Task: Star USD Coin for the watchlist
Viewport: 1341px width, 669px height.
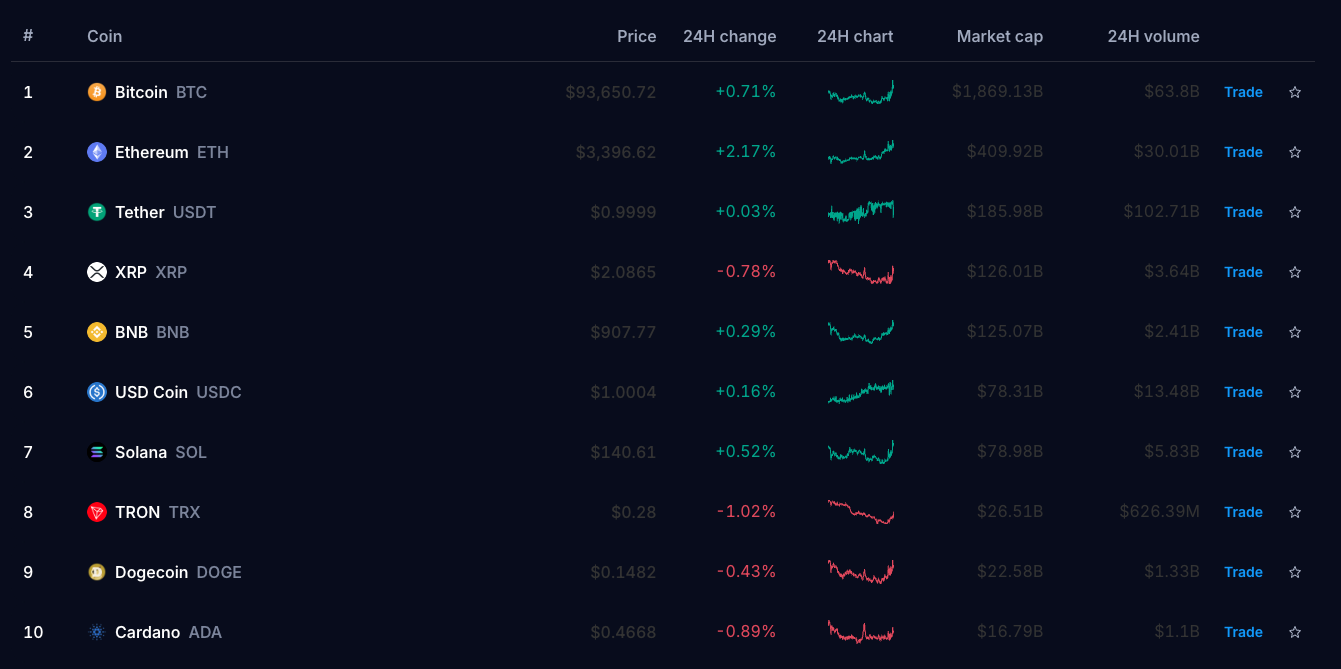Action: pyautogui.click(x=1295, y=392)
